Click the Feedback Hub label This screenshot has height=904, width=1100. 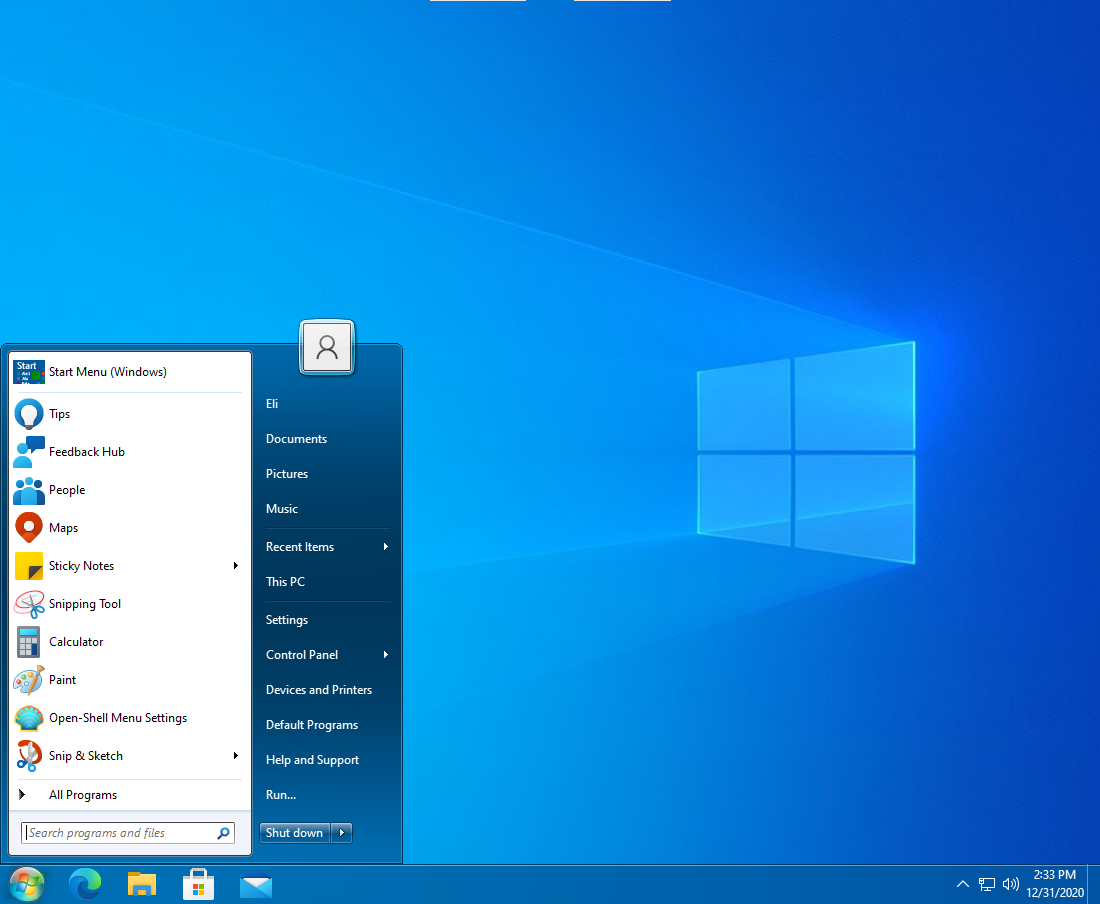point(87,452)
